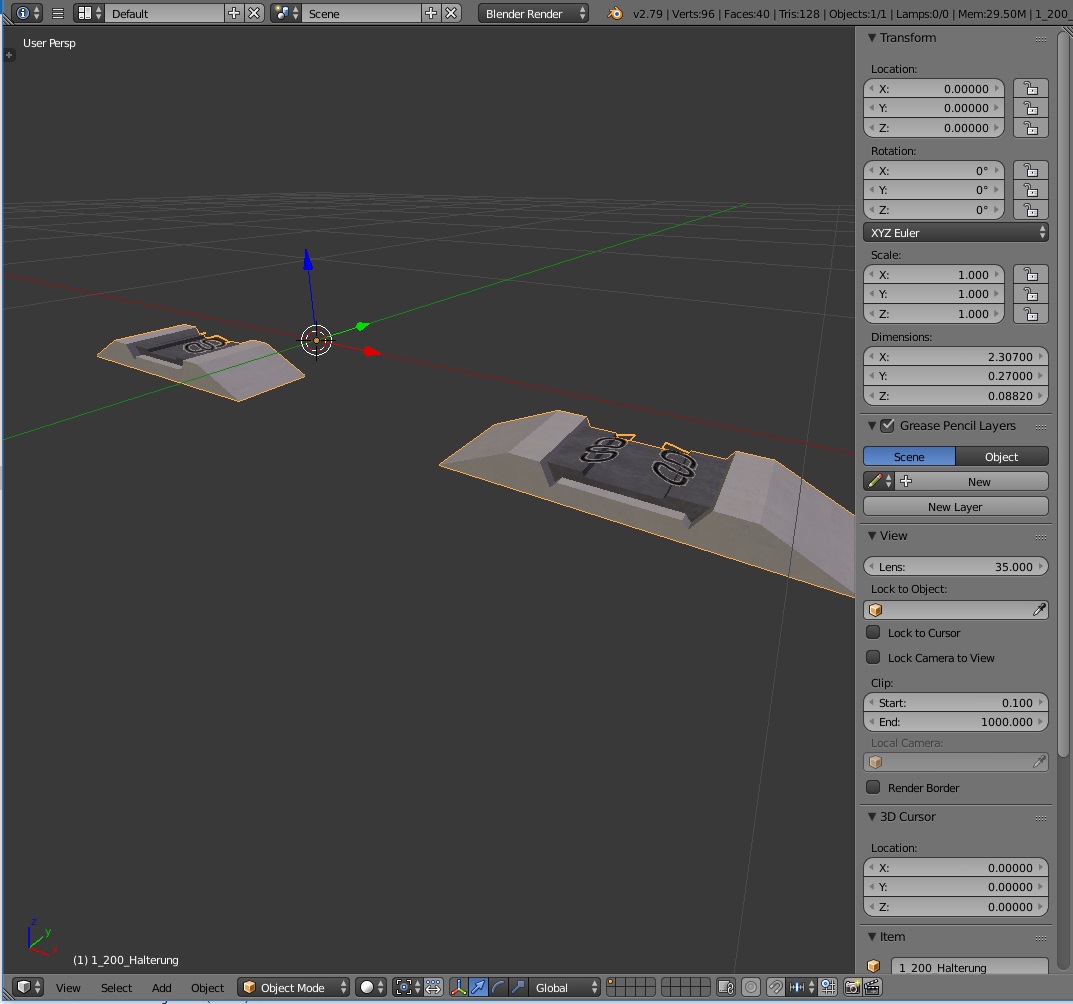Click the eyedropper in Lock to Object
The width and height of the screenshot is (1073, 1004).
pos(1039,610)
